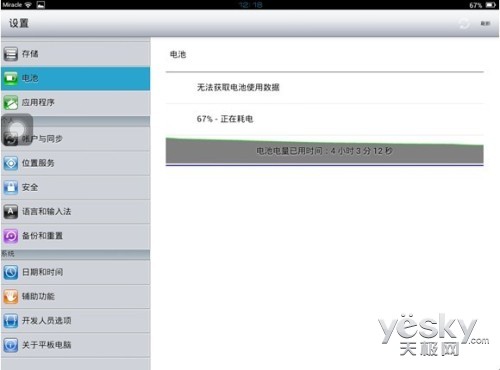Open the 安全 security lock icon
Screen dimensions: 500x370
click(x=11, y=187)
